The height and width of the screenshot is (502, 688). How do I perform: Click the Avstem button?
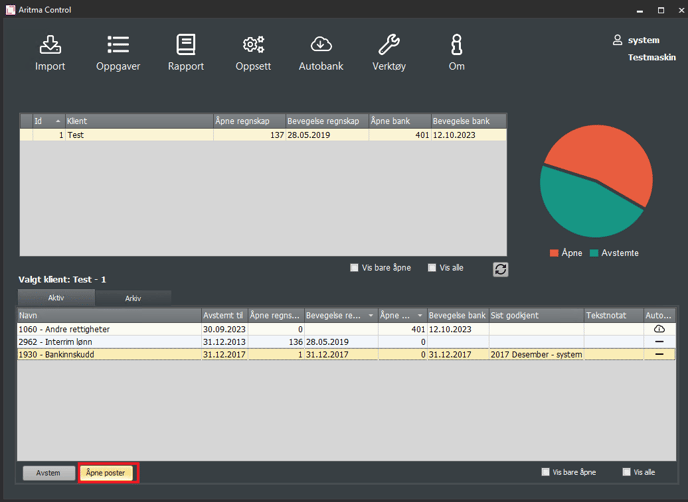click(49, 473)
